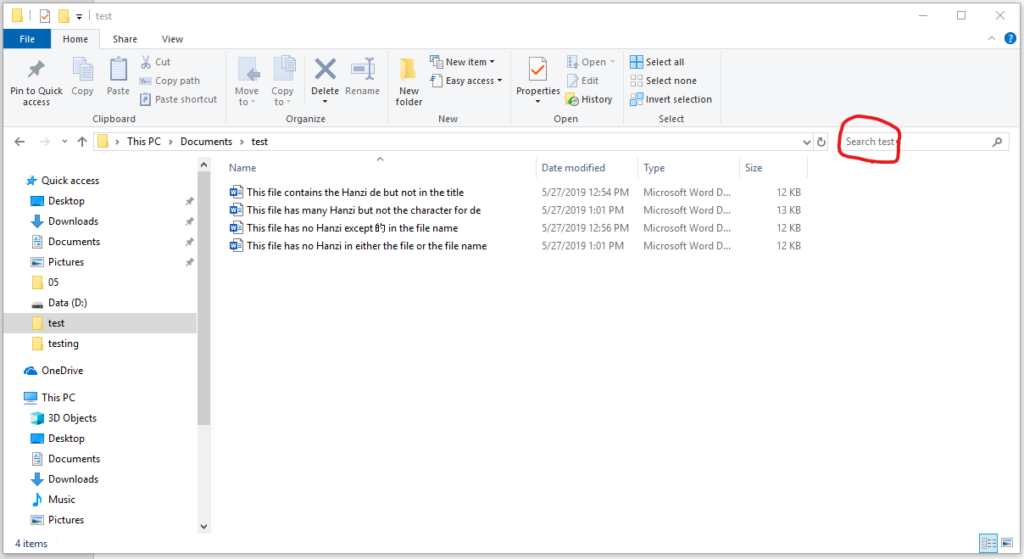
Task: Click the search magnifier icon
Action: [x=997, y=142]
